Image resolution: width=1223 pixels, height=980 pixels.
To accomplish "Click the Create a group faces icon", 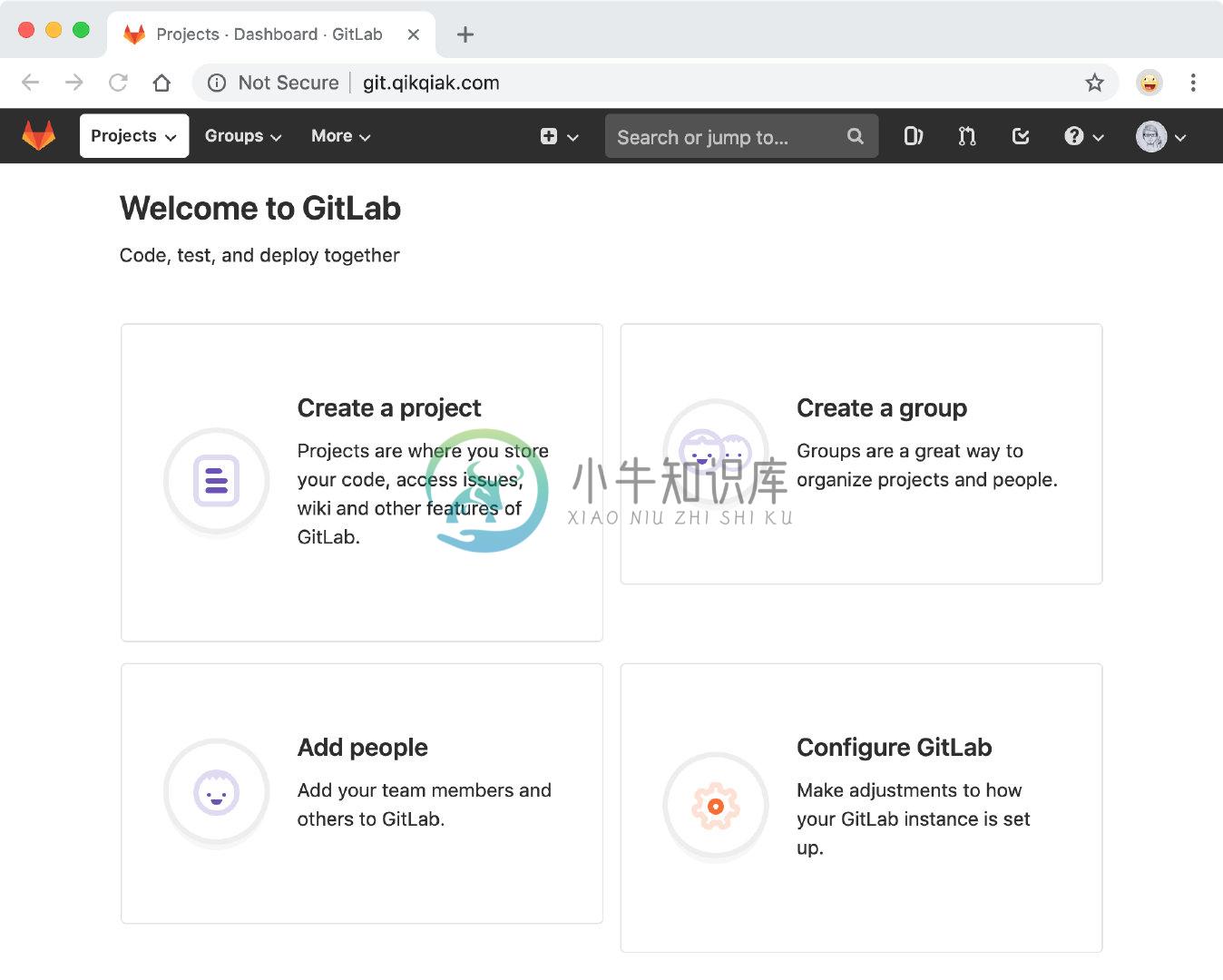I will point(716,451).
